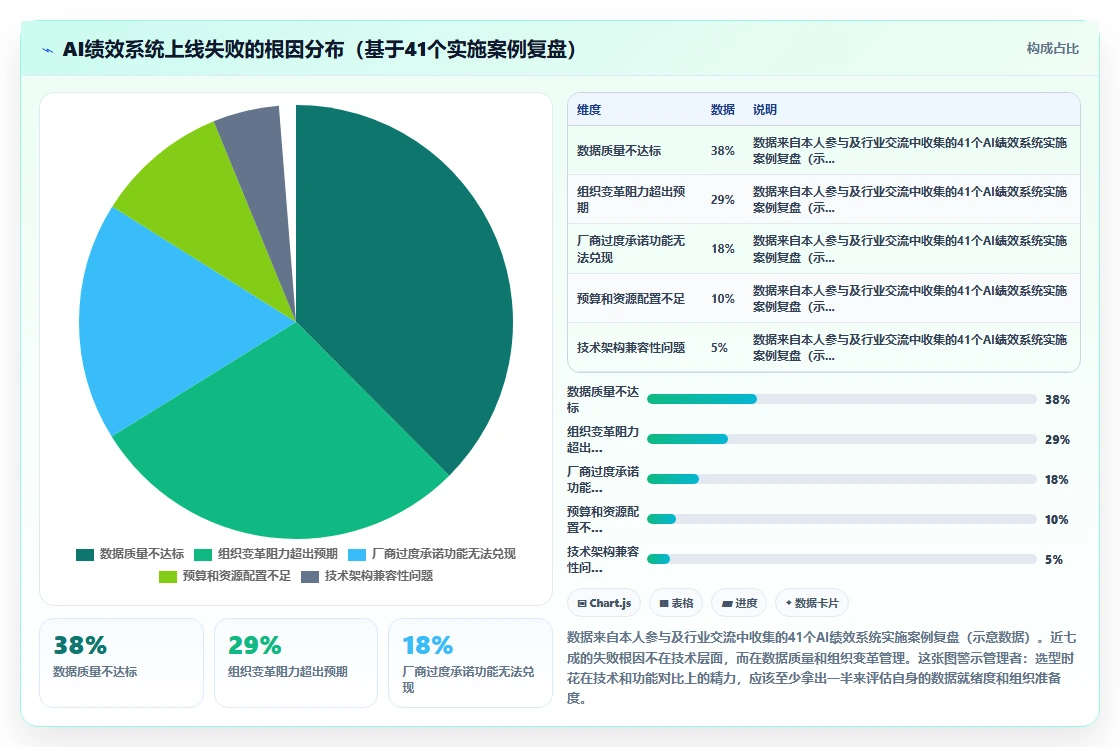
Task: Click the 进度 tag chip
Action: [x=739, y=603]
